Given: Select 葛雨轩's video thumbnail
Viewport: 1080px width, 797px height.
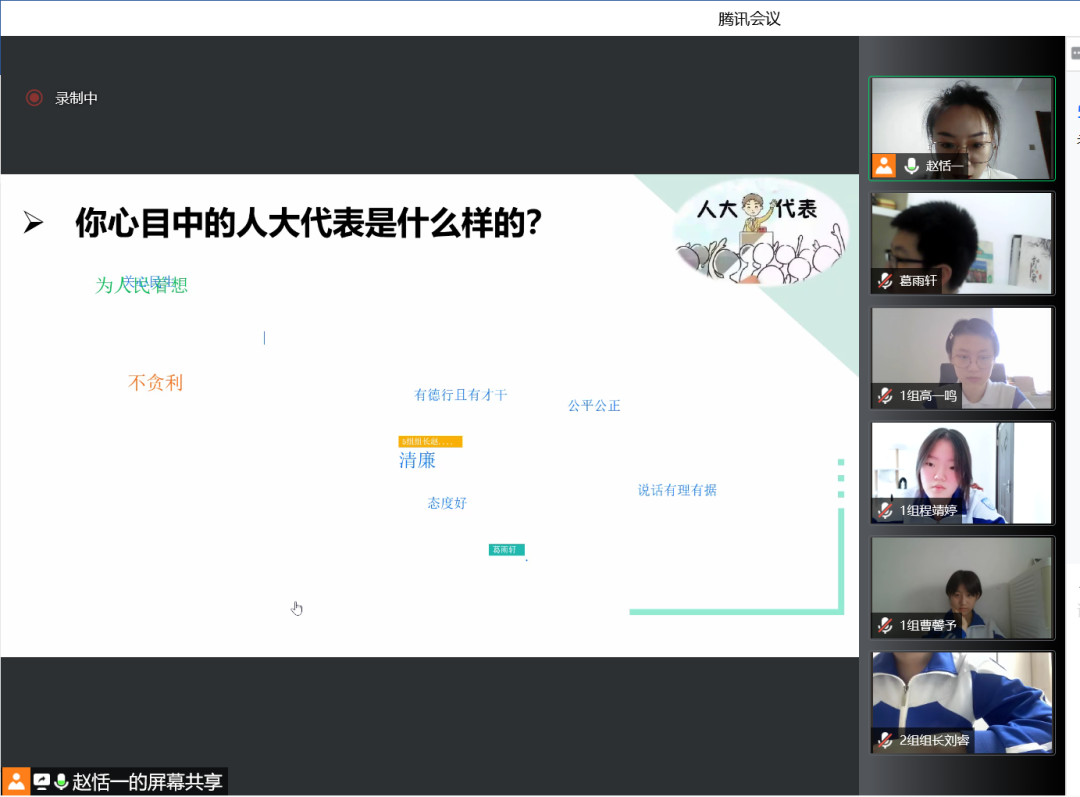Looking at the screenshot, I should tap(961, 243).
